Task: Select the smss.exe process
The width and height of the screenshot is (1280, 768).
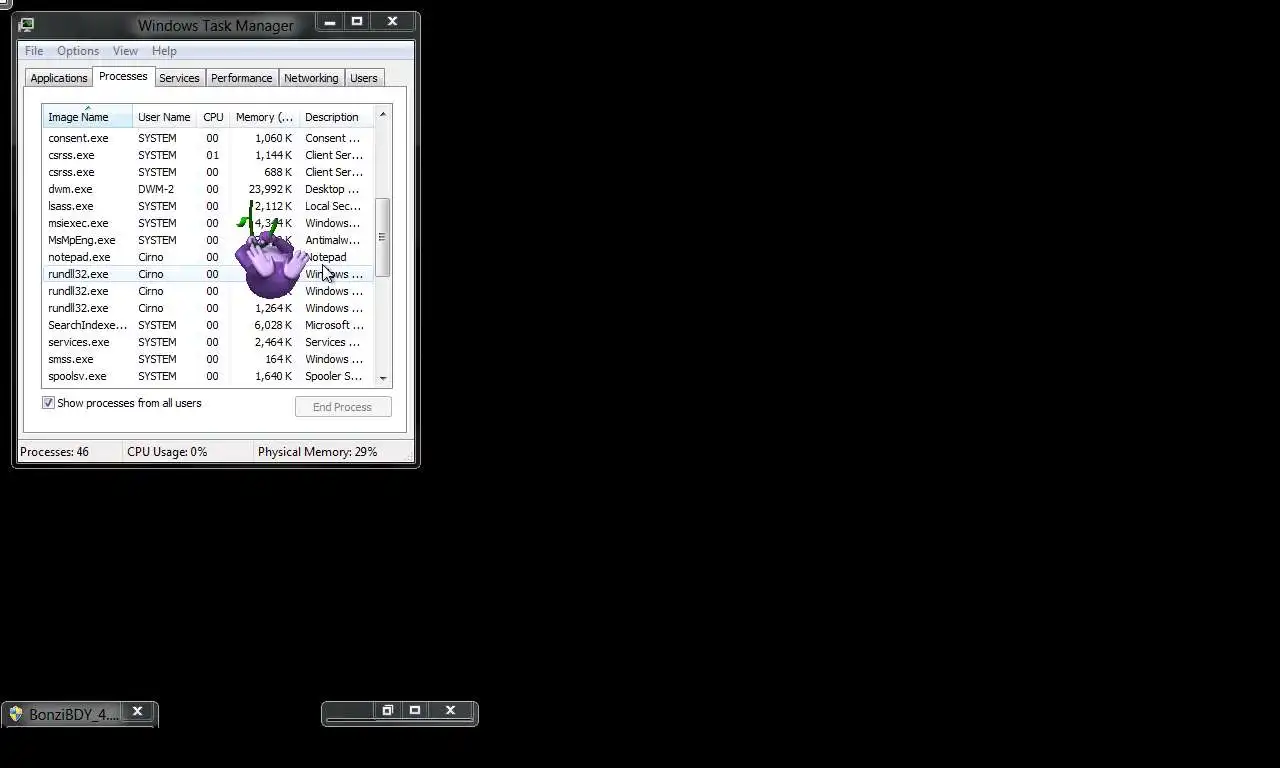Action: click(x=208, y=359)
